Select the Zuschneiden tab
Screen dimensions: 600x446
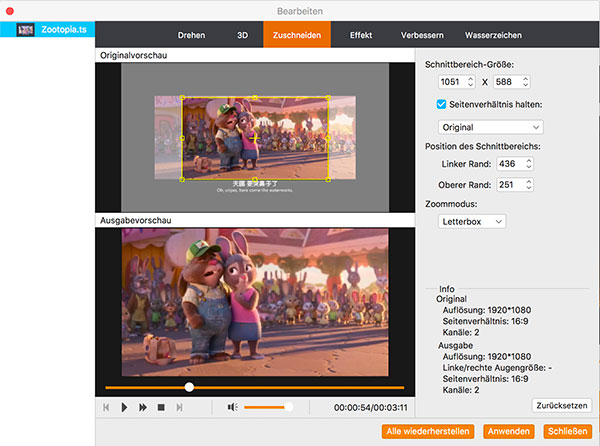297,35
